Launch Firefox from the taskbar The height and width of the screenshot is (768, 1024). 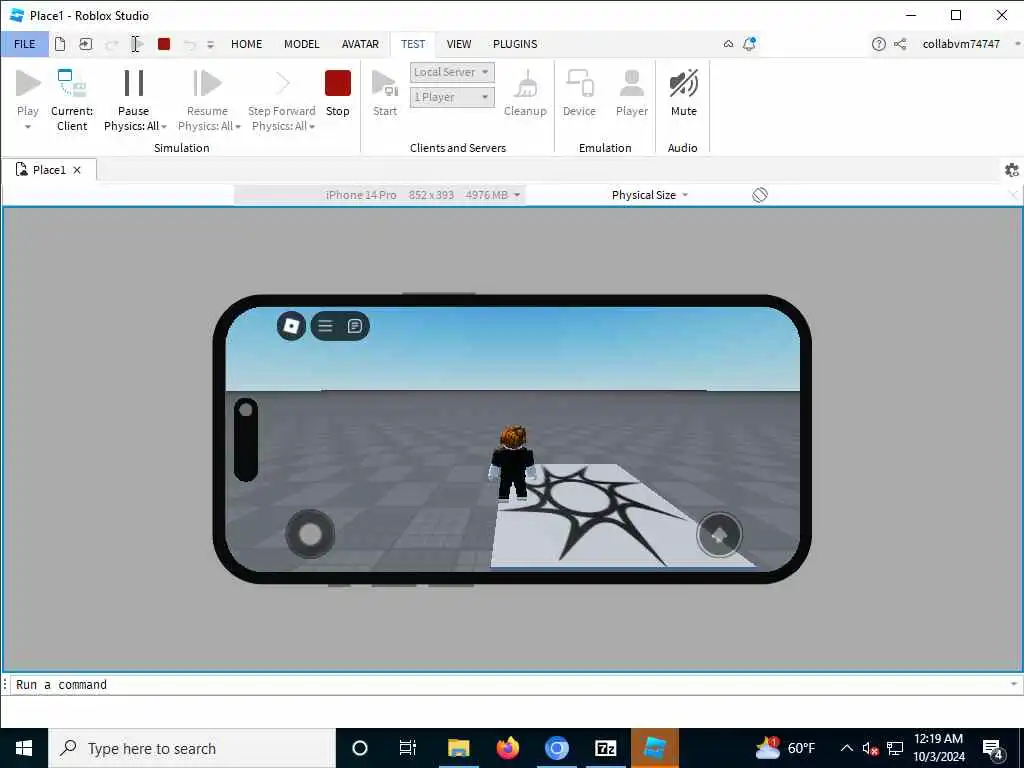coord(507,748)
